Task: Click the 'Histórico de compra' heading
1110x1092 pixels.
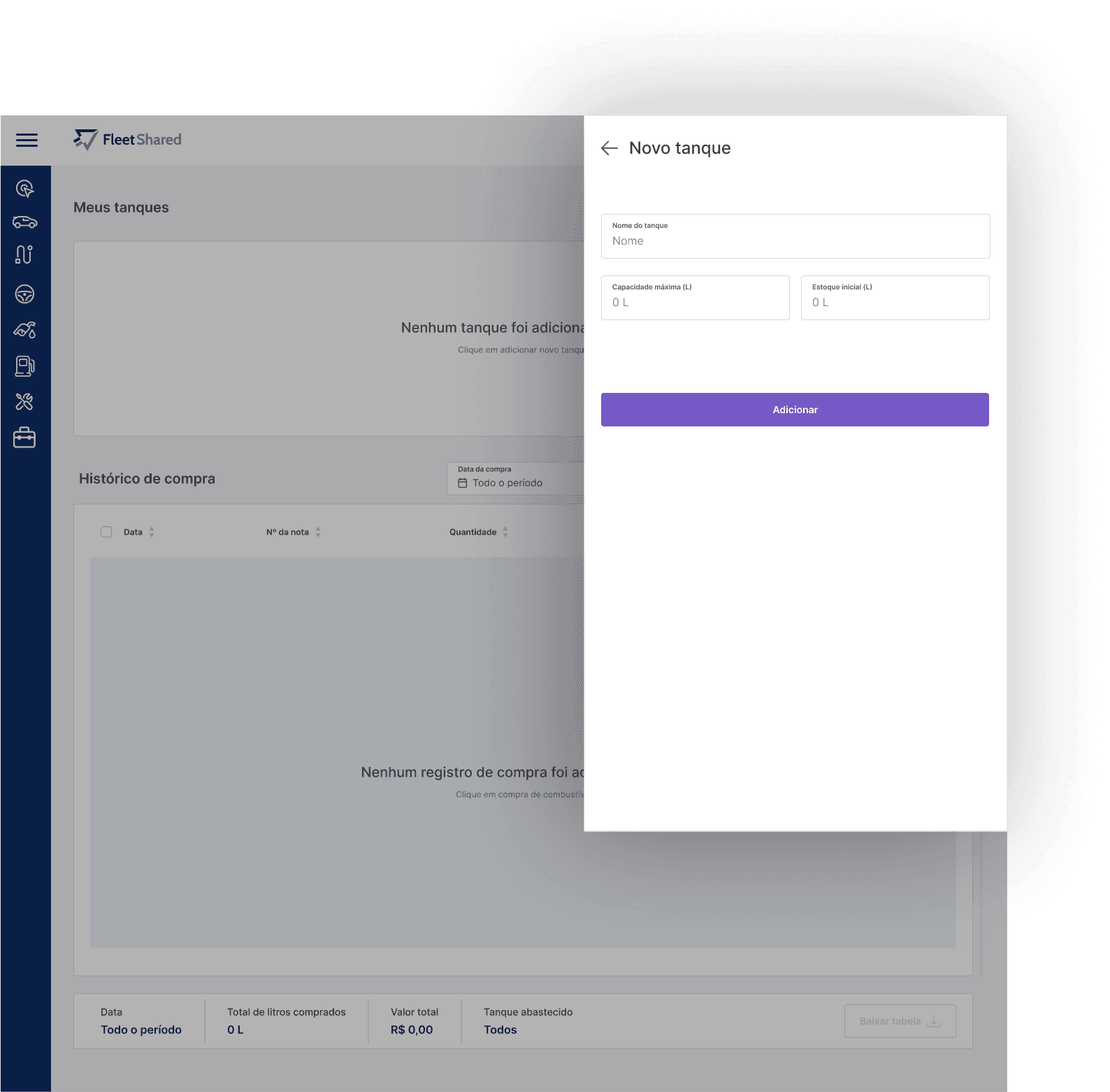Action: pos(147,479)
